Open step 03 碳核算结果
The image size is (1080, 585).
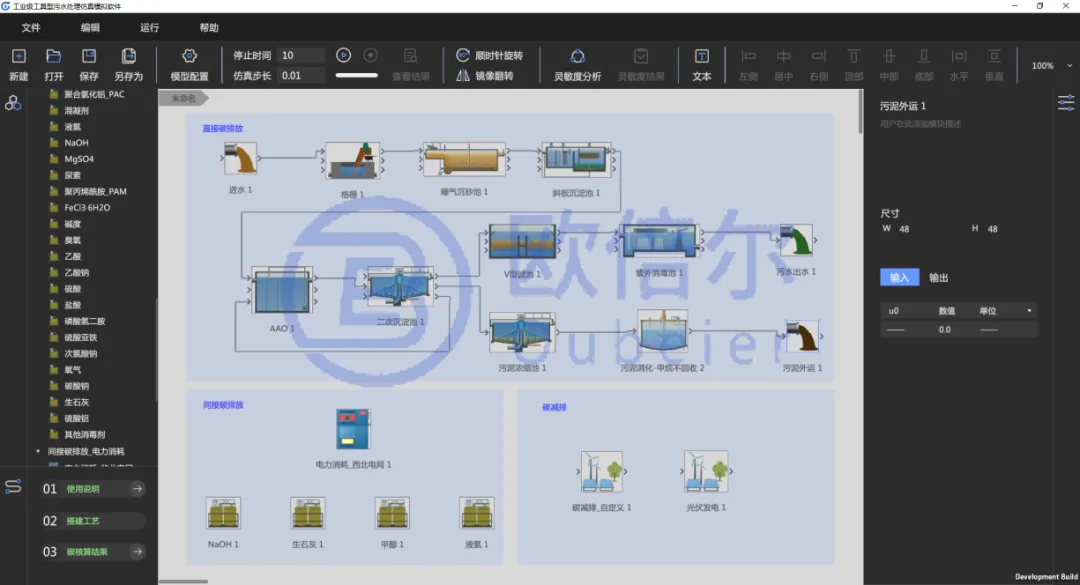[x=94, y=552]
